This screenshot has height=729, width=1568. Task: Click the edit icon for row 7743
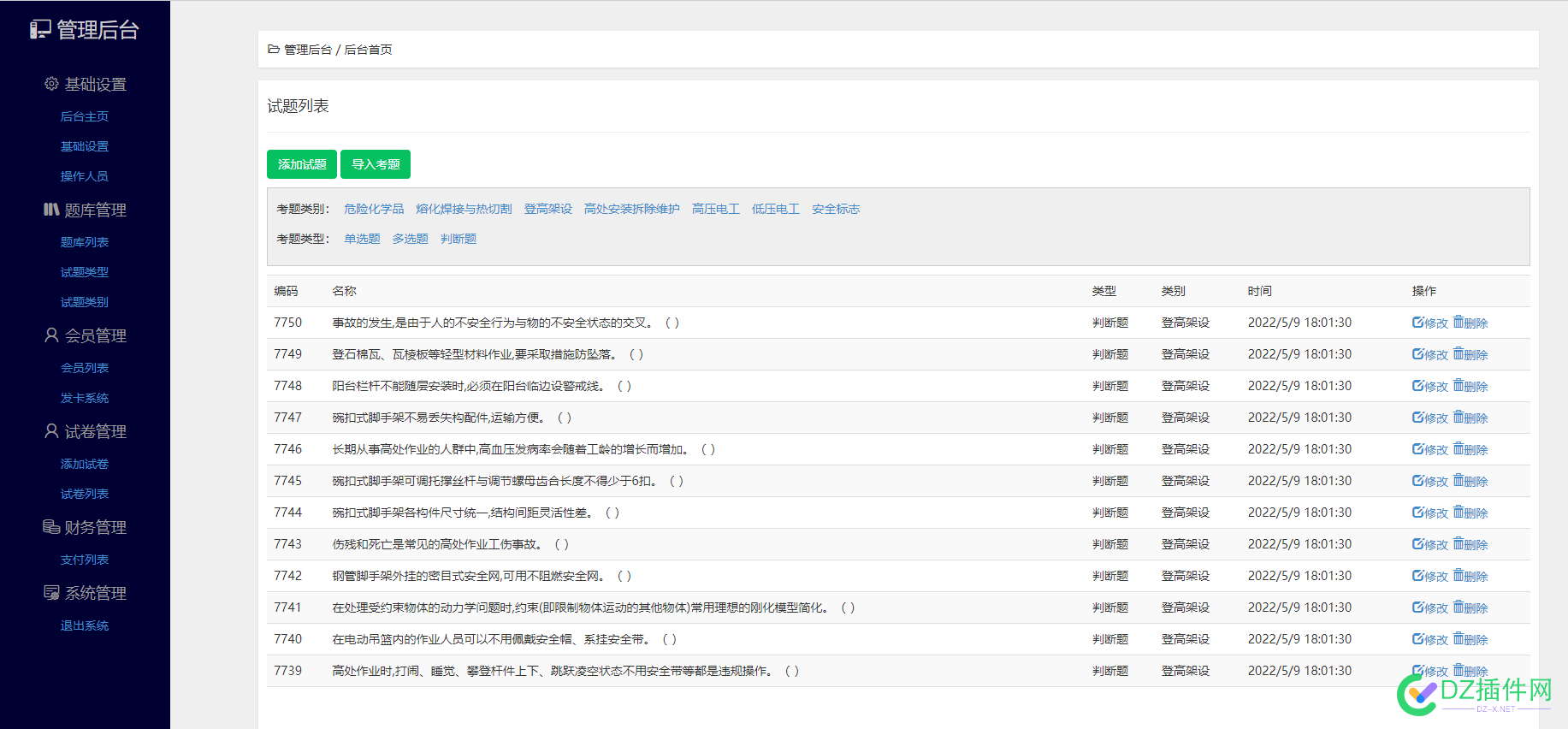1417,543
